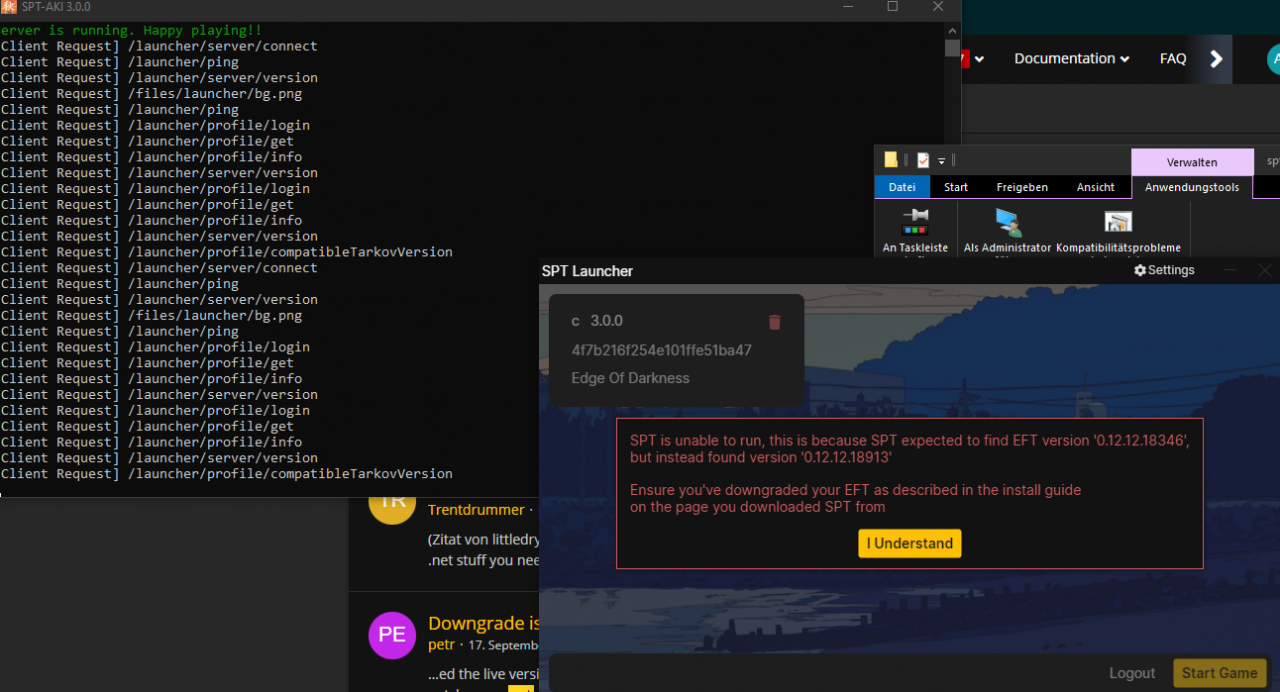Click the Verwalten contextual tab header
This screenshot has width=1280, height=692.
pos(1192,162)
